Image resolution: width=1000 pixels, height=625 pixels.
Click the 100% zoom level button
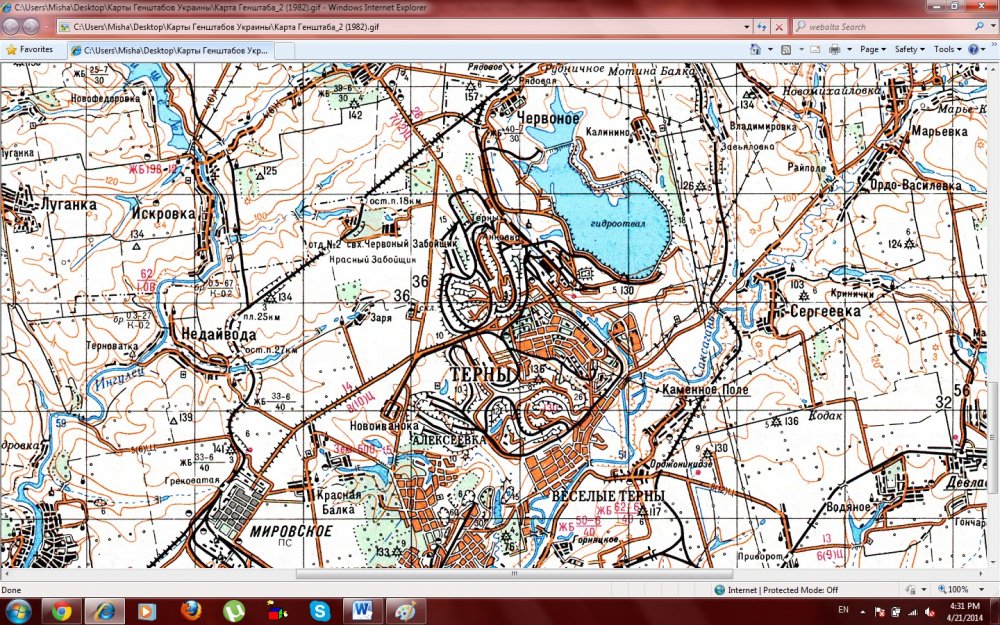953,589
